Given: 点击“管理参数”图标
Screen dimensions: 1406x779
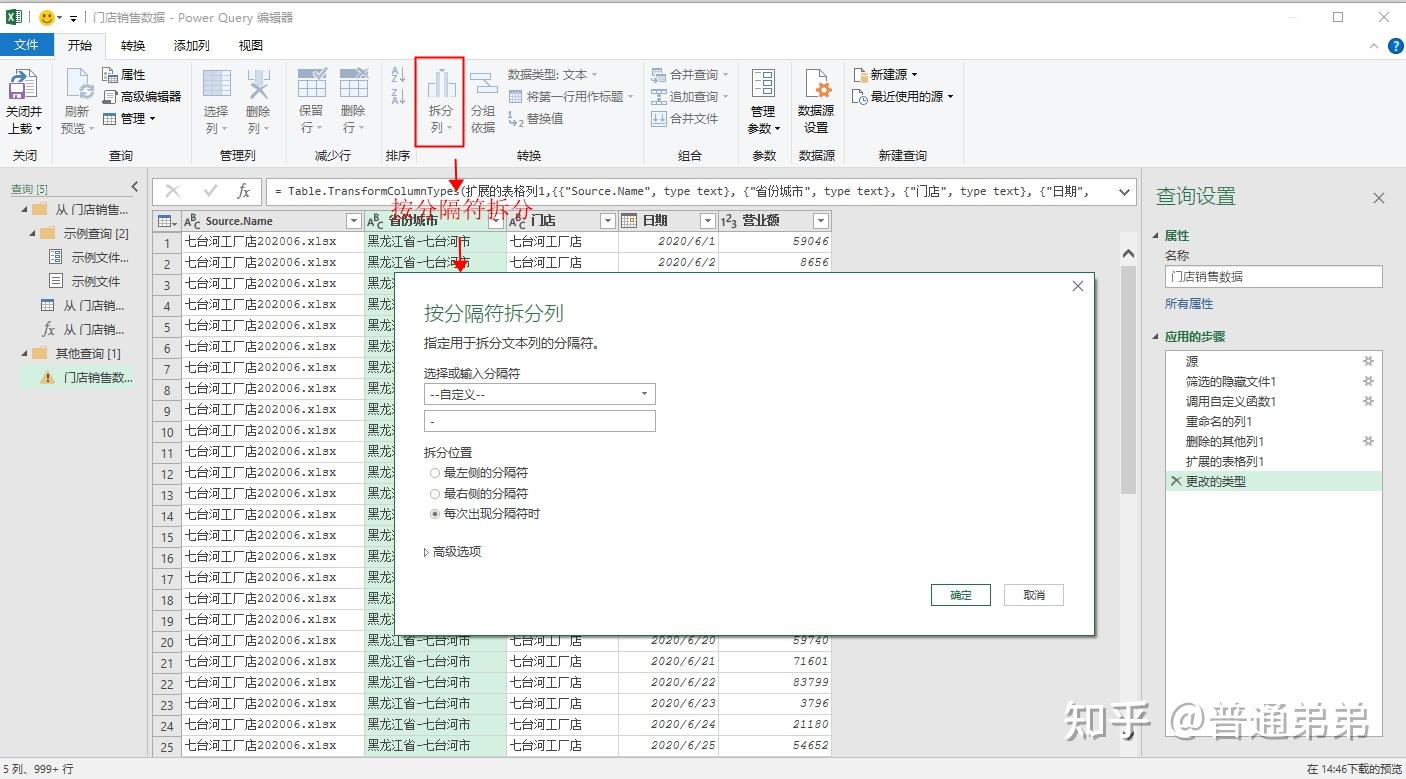Looking at the screenshot, I should coord(763,100).
